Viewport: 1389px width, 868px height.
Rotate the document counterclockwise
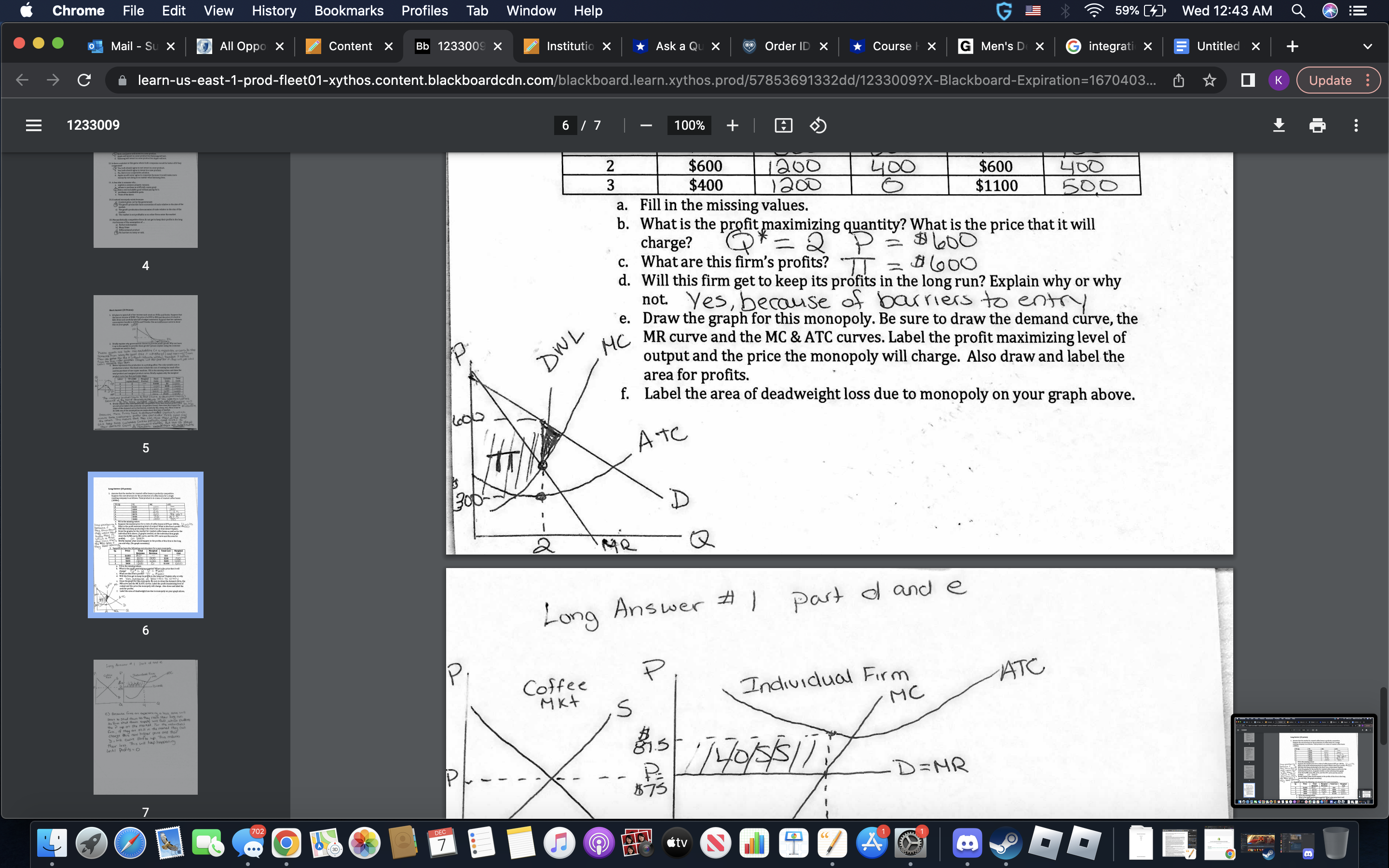click(818, 125)
